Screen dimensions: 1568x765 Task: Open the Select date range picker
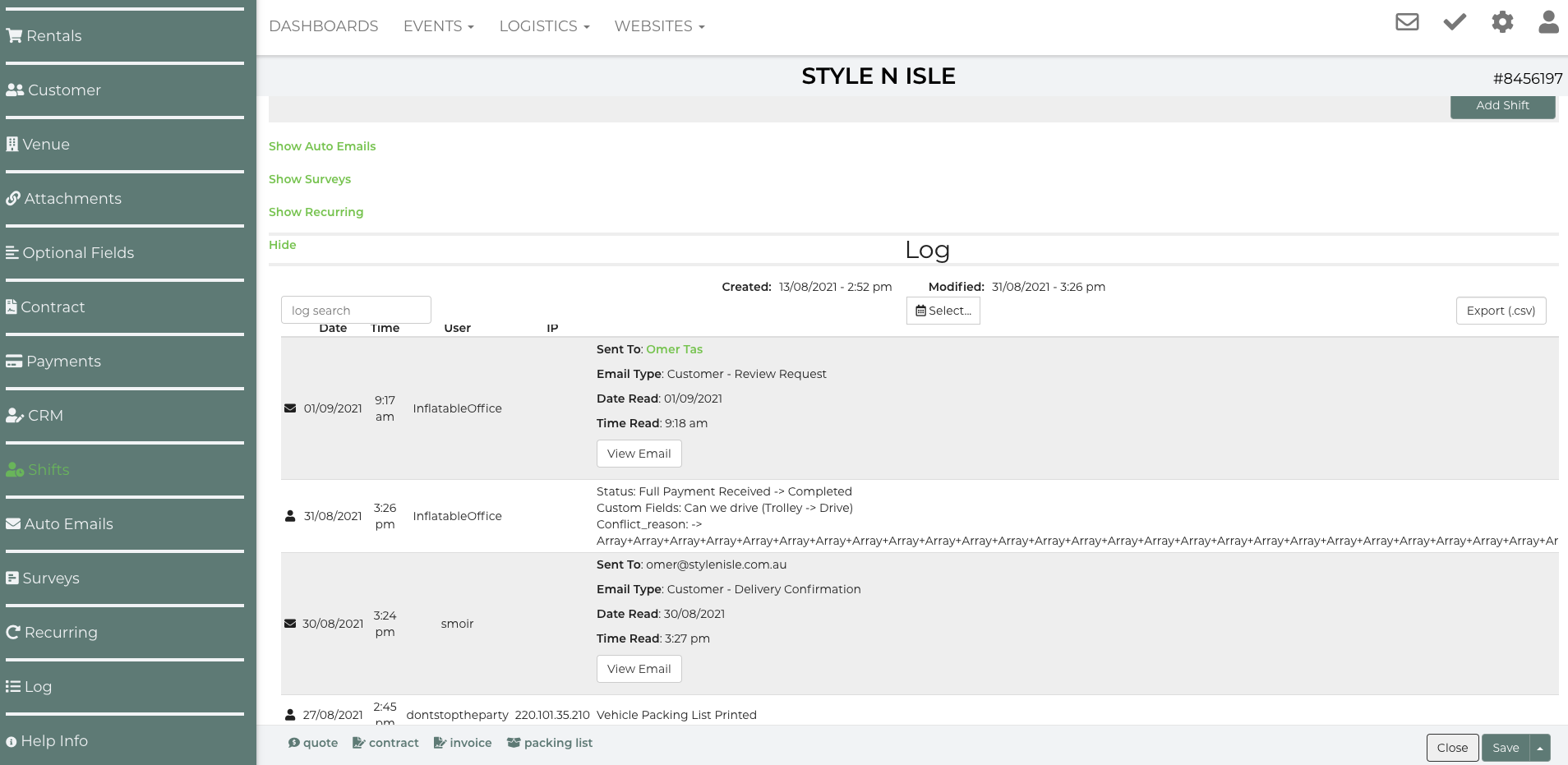[x=943, y=311]
